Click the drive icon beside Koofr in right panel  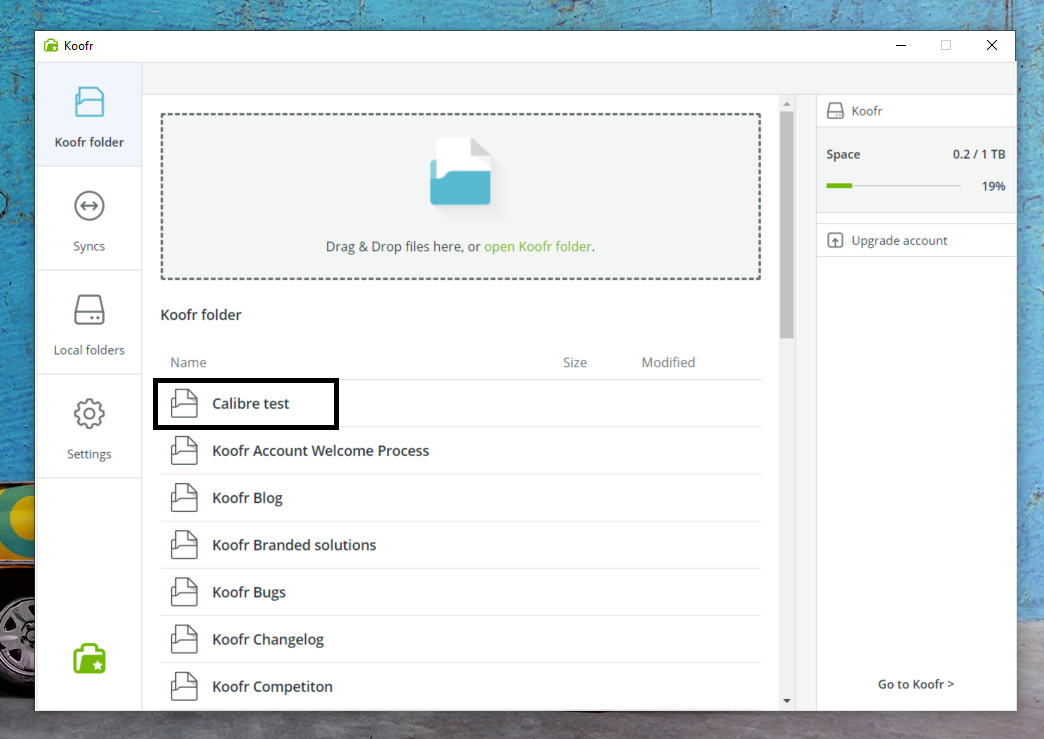pyautogui.click(x=835, y=110)
